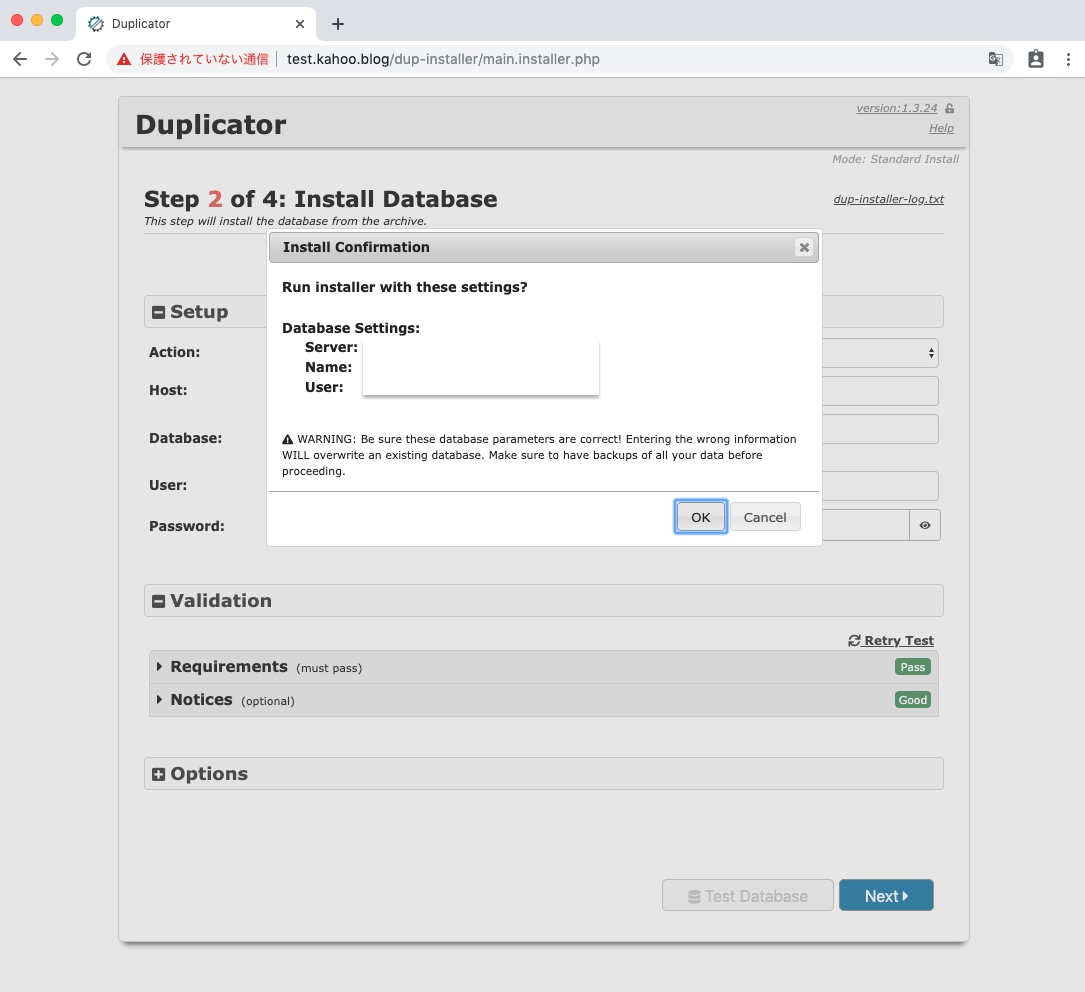Toggle password visibility eye icon

click(x=925, y=525)
